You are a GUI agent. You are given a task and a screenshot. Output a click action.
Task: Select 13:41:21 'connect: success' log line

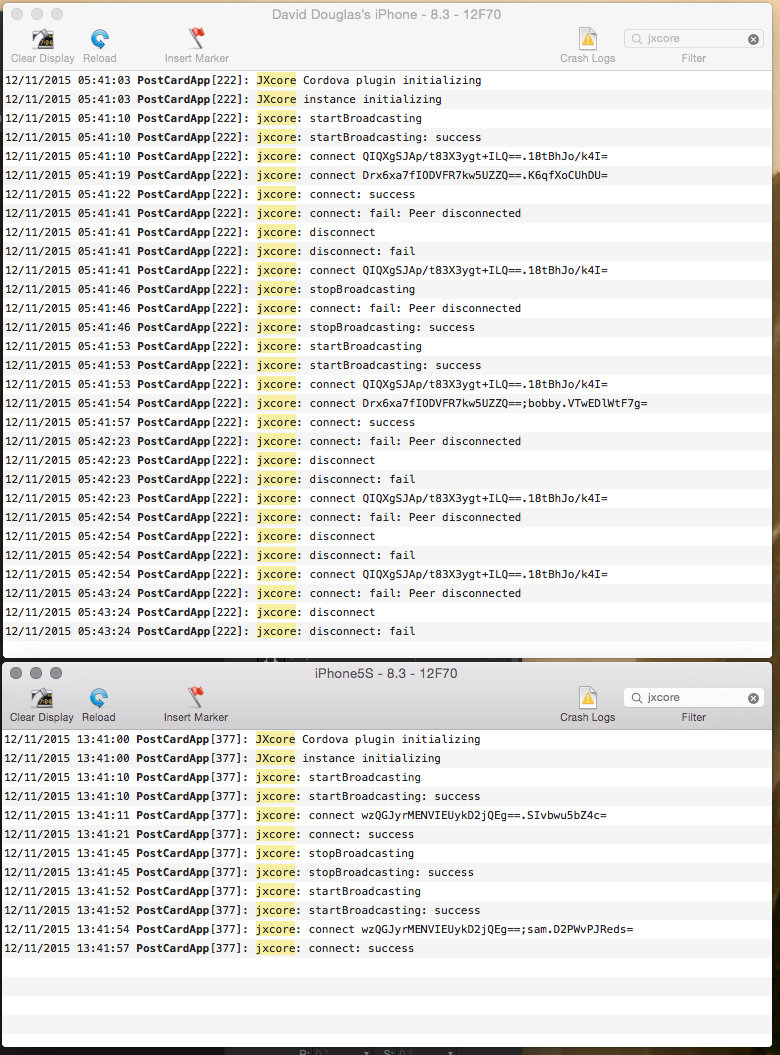[x=387, y=834]
